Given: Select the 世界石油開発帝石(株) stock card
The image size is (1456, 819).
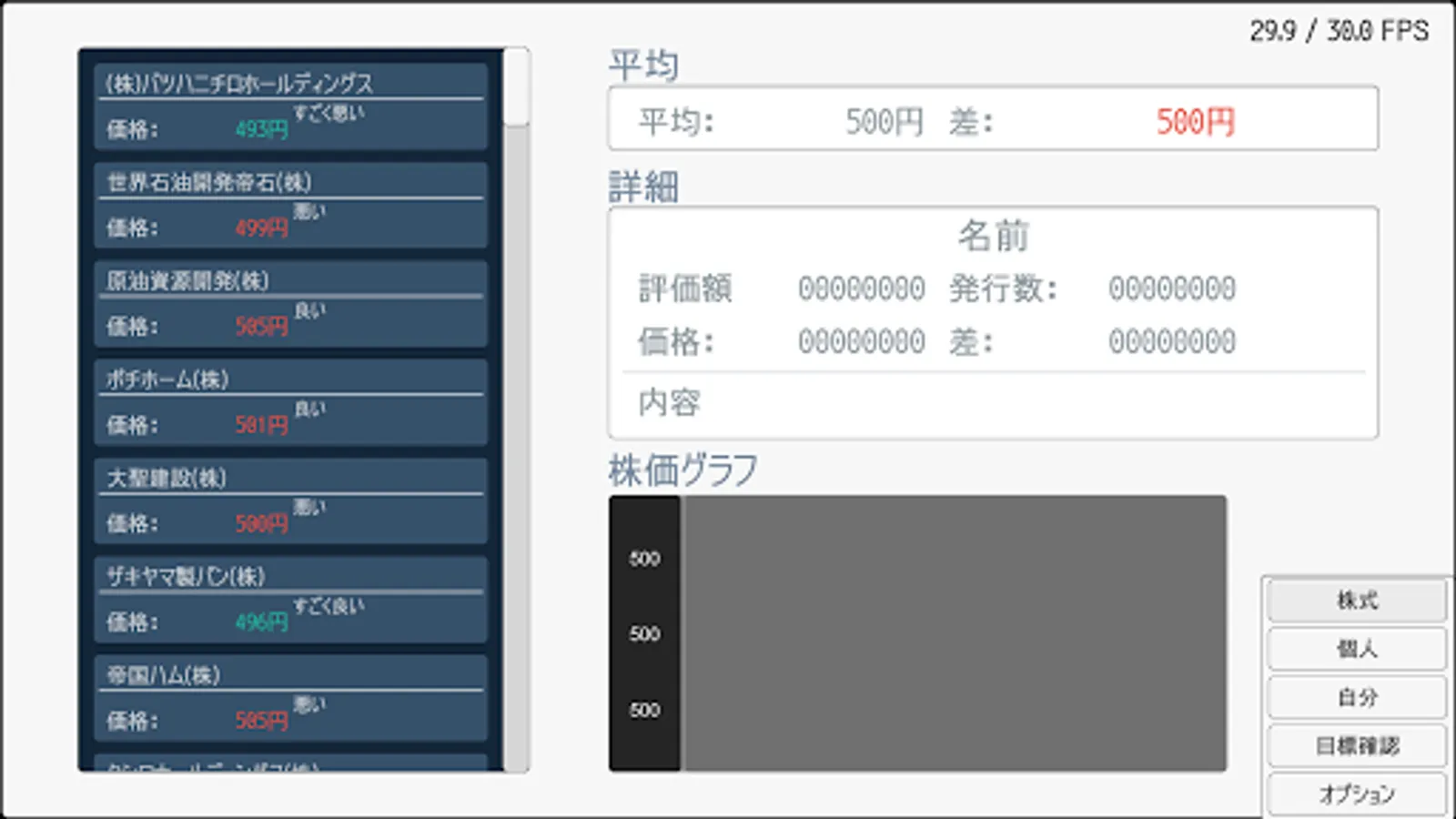Looking at the screenshot, I should click(x=290, y=206).
